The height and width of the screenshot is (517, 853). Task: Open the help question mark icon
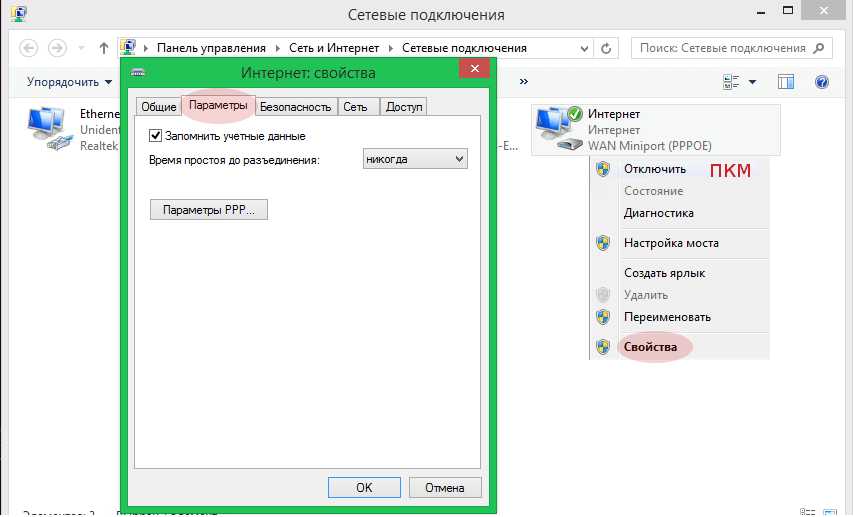point(822,82)
